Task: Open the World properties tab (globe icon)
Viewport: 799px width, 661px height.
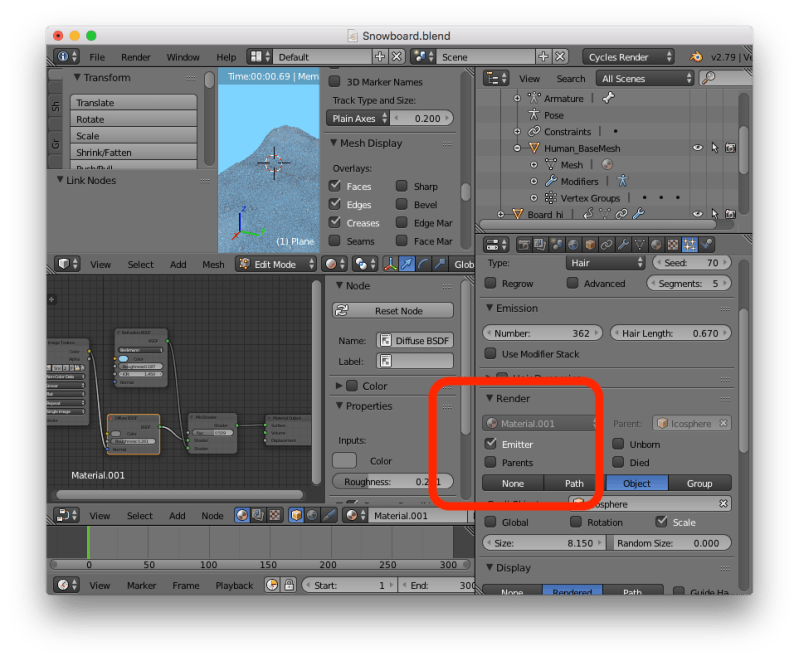Action: click(573, 245)
